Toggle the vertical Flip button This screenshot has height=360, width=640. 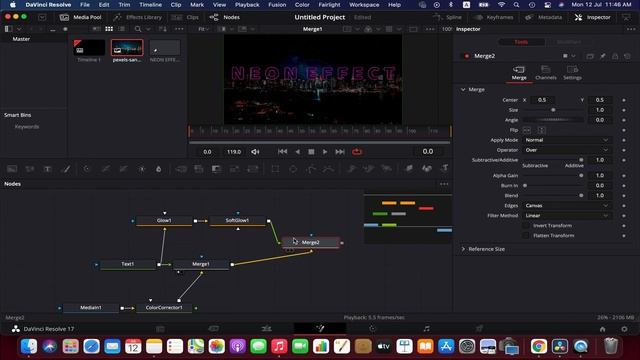[542, 130]
